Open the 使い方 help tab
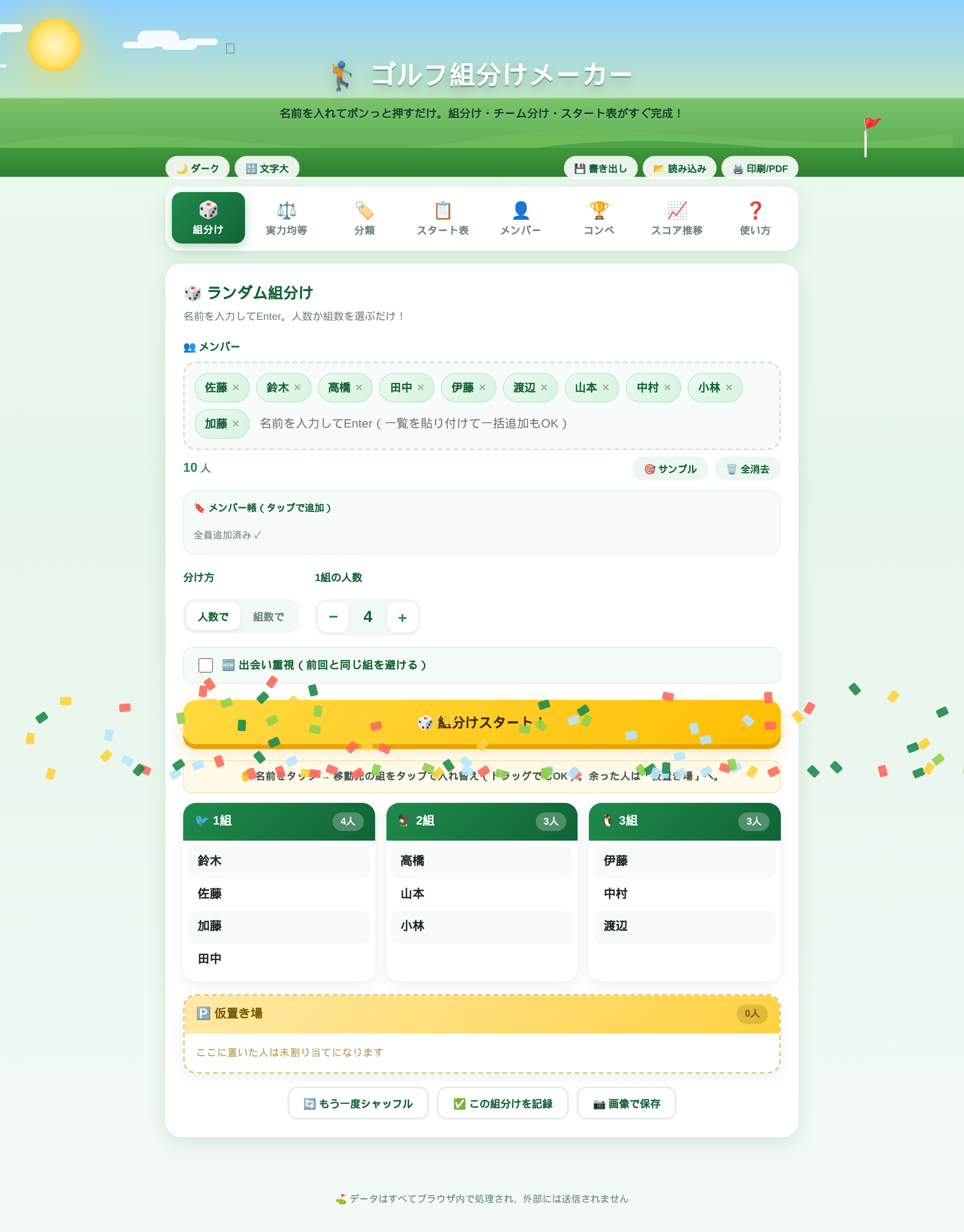The image size is (964, 1232). coord(755,218)
